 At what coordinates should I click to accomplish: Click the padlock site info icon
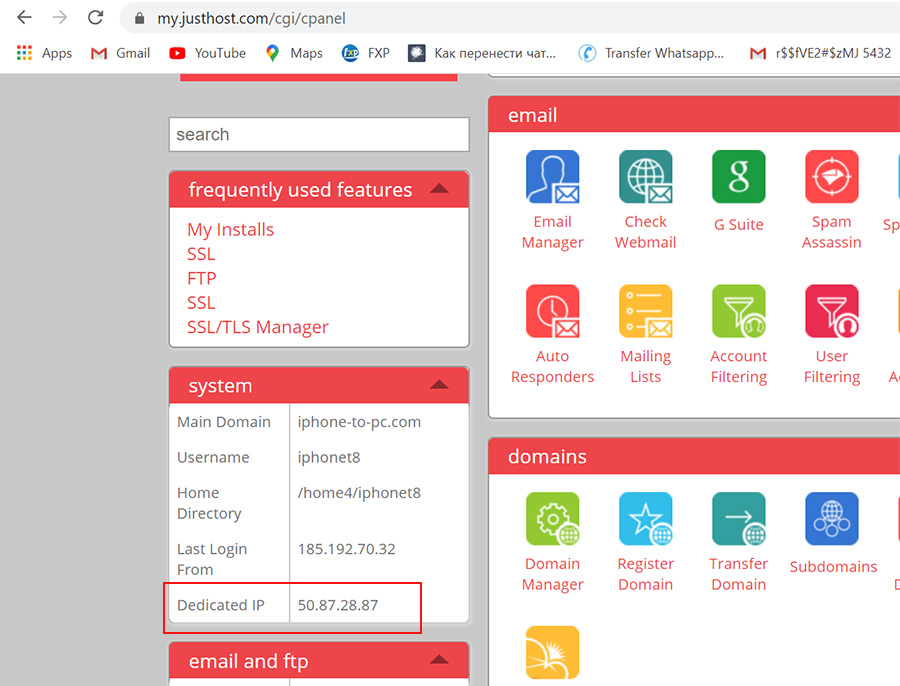tap(139, 18)
